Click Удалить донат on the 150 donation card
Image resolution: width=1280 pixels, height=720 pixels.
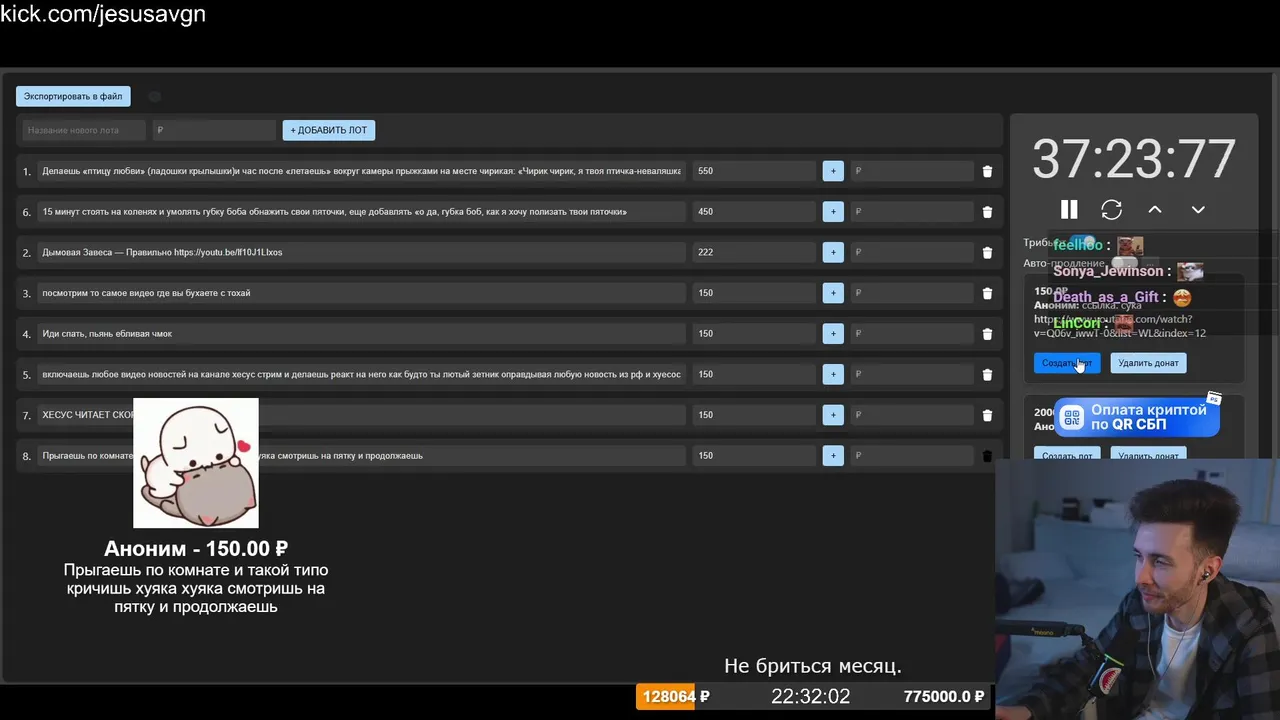1148,363
